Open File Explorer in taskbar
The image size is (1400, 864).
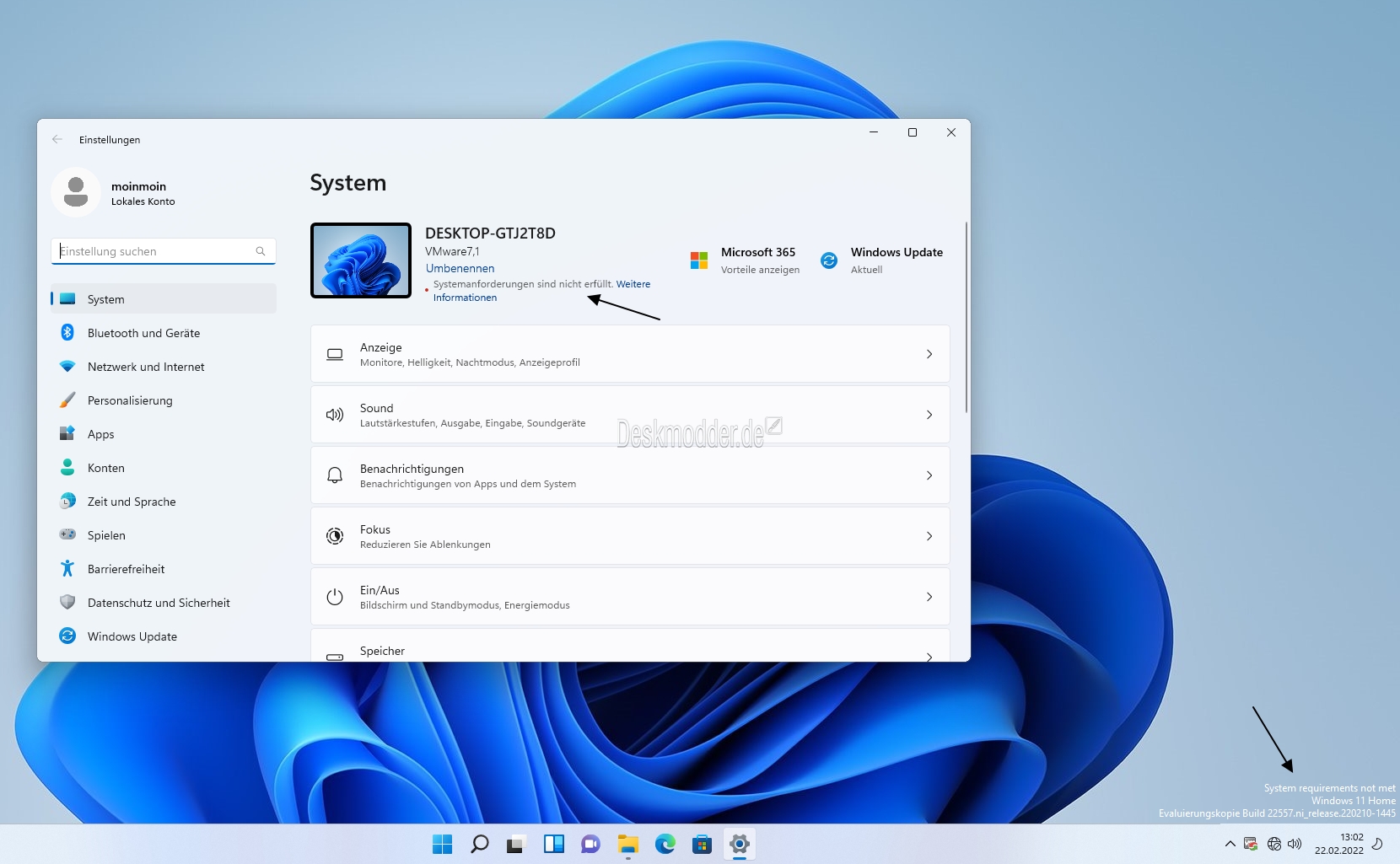(628, 844)
